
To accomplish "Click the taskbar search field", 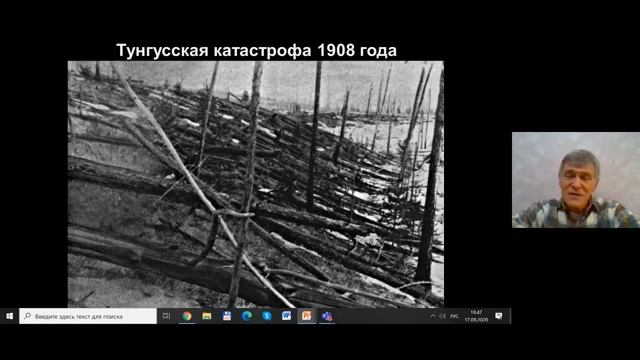I will coord(88,316).
